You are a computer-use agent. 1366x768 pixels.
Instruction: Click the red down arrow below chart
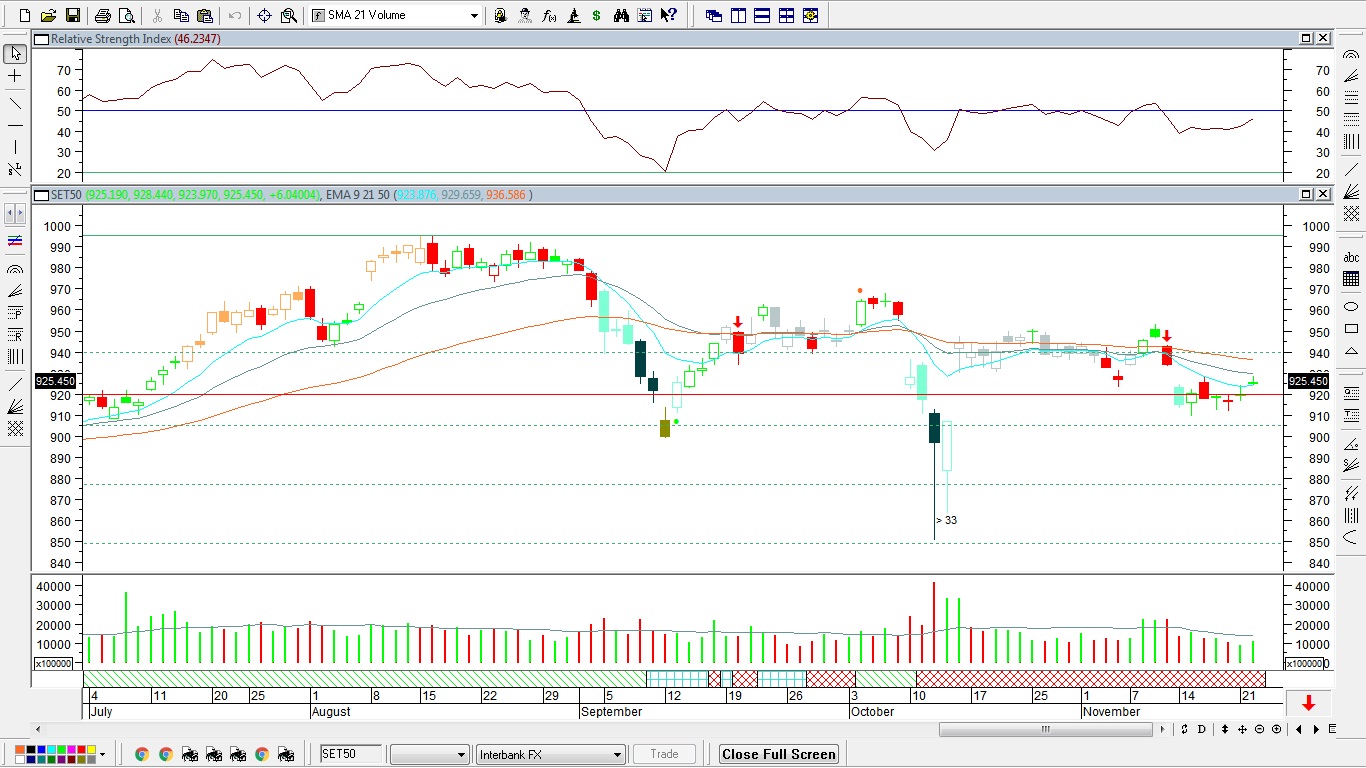point(1308,704)
